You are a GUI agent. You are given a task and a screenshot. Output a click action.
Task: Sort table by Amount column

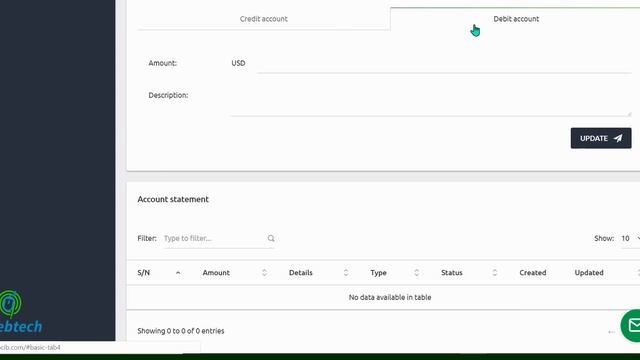(234, 273)
